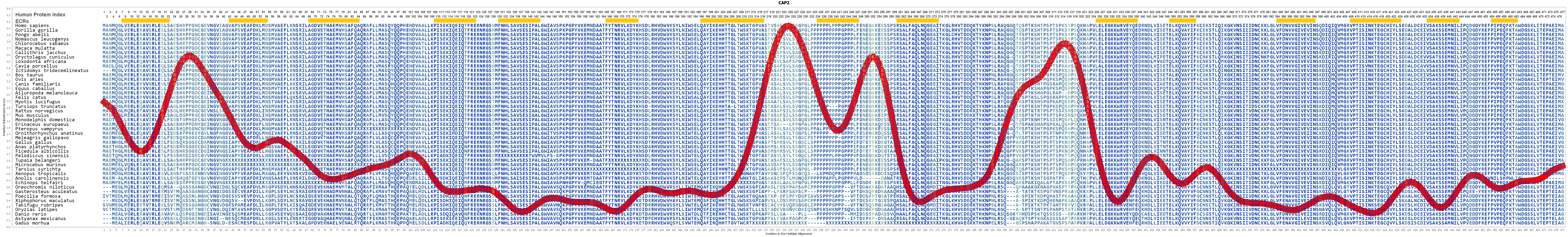Image resolution: width=1568 pixels, height=237 pixels.
Task: Click the first yellow ECR bar
Action: (x=146, y=21)
